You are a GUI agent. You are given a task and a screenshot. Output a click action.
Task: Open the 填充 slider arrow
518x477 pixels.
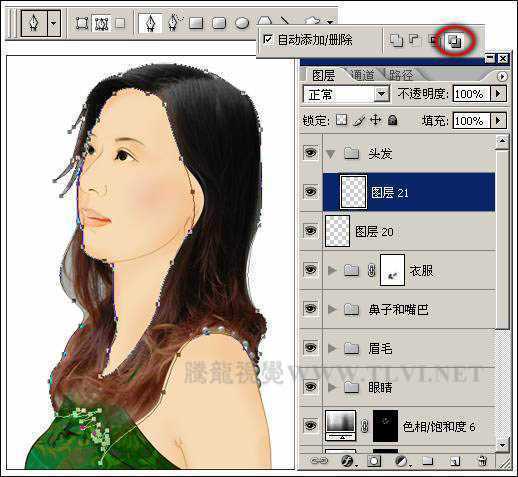[498, 121]
